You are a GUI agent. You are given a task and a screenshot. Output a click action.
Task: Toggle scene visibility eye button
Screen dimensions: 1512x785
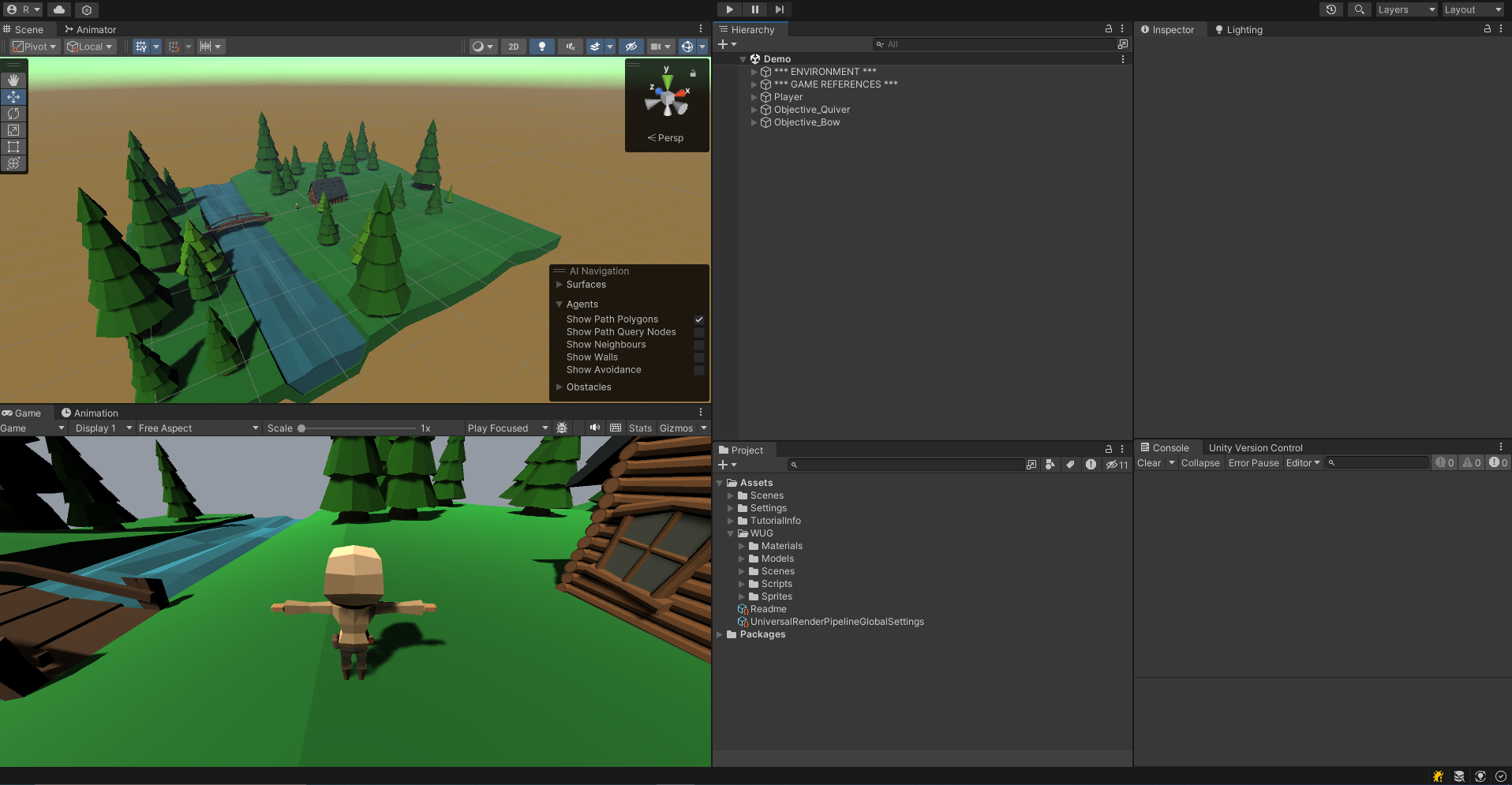coord(631,47)
